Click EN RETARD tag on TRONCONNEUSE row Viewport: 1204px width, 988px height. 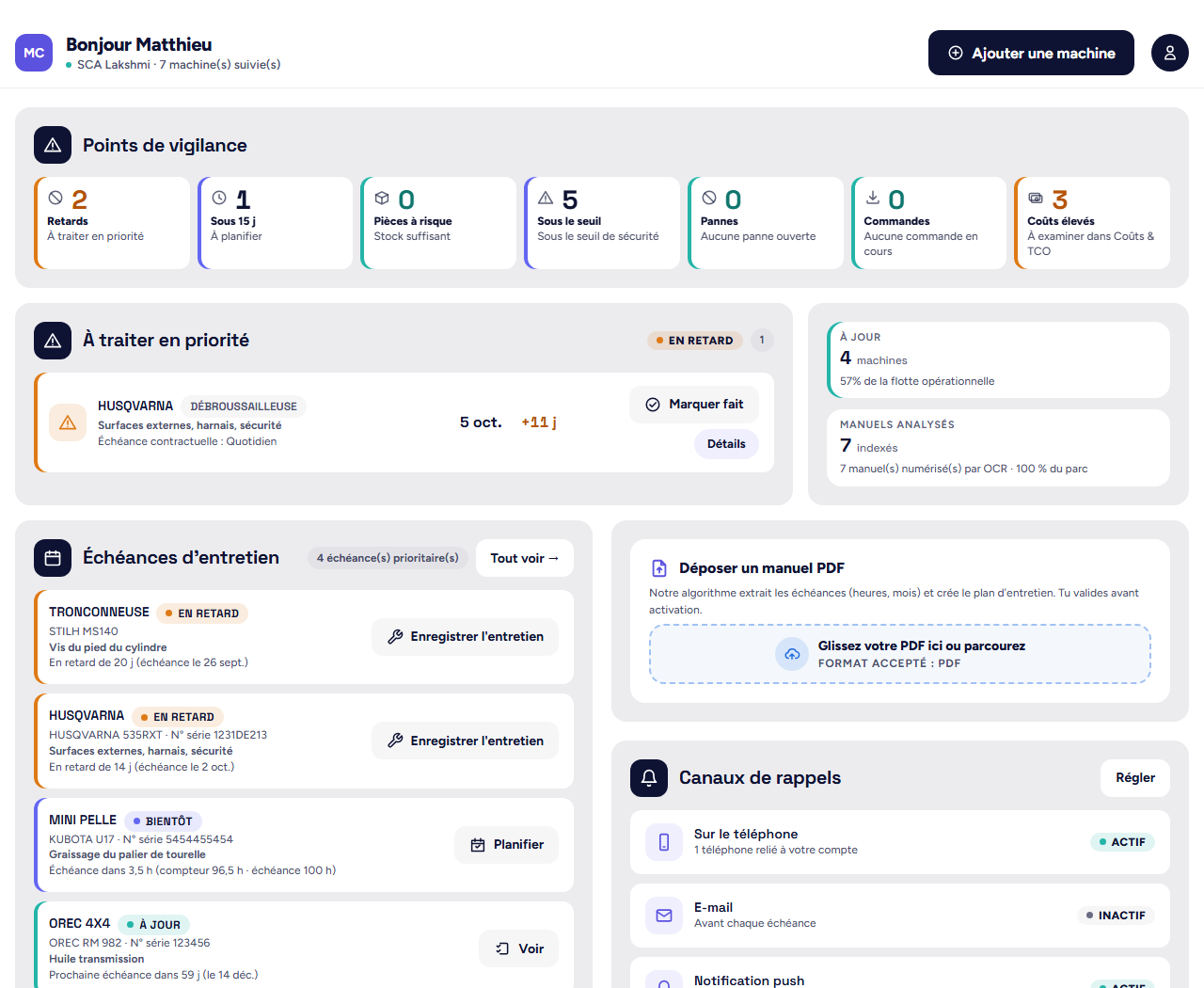pyautogui.click(x=202, y=614)
